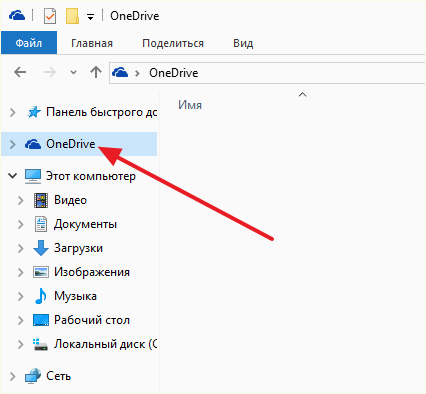Click the Сеть network globe icon
The image size is (426, 394).
pos(33,376)
